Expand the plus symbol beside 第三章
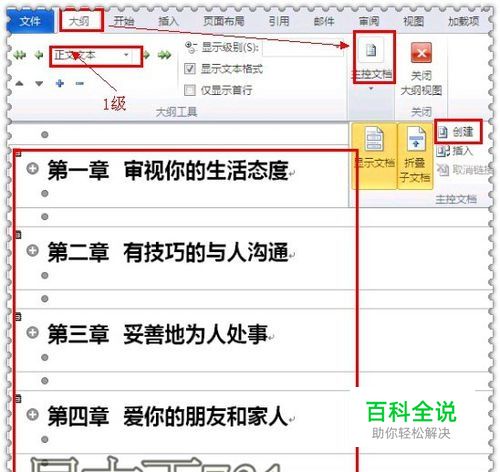The image size is (500, 472). pyautogui.click(x=32, y=333)
